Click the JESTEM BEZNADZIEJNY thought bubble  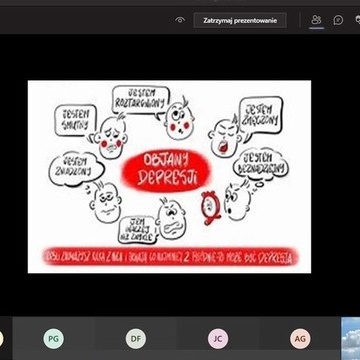(x=261, y=164)
